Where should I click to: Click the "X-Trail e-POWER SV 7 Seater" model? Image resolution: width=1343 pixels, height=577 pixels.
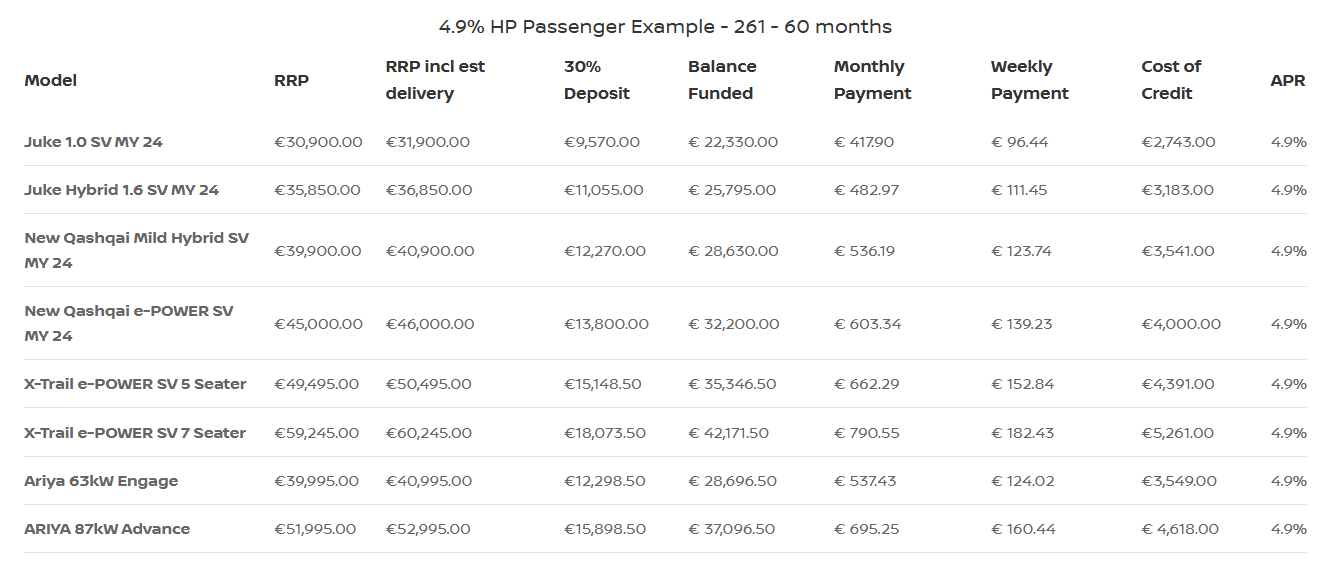[135, 433]
